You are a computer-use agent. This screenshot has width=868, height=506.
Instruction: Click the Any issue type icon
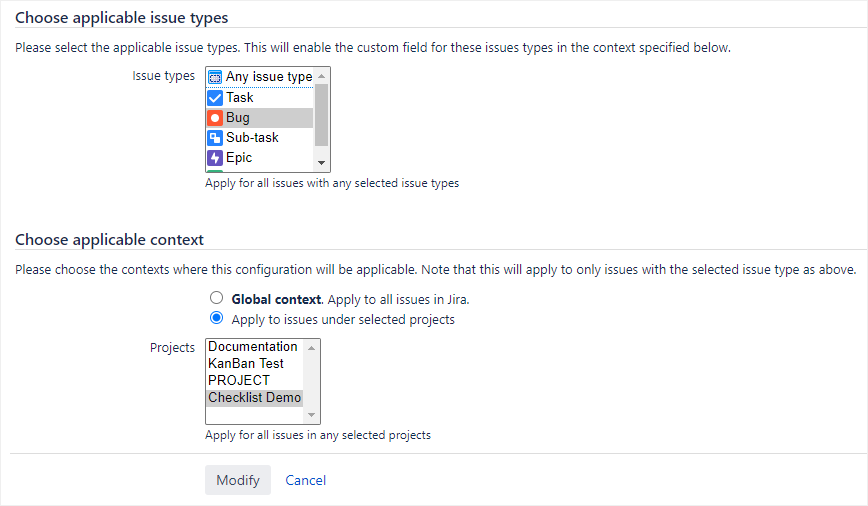coord(215,77)
